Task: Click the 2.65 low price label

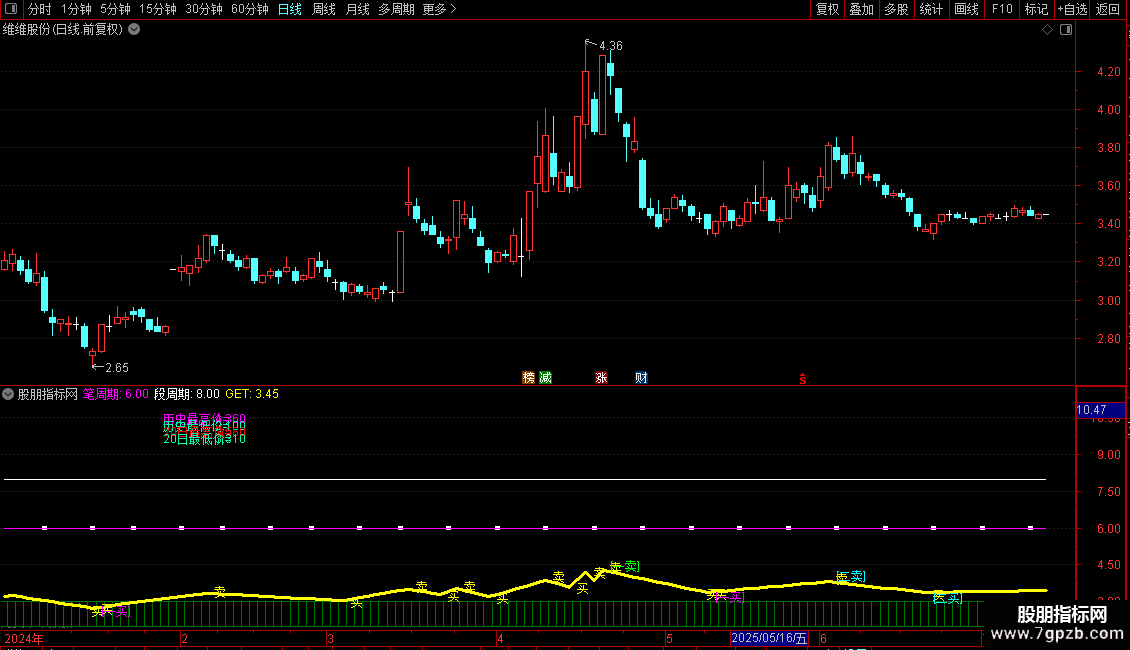Action: [x=117, y=368]
